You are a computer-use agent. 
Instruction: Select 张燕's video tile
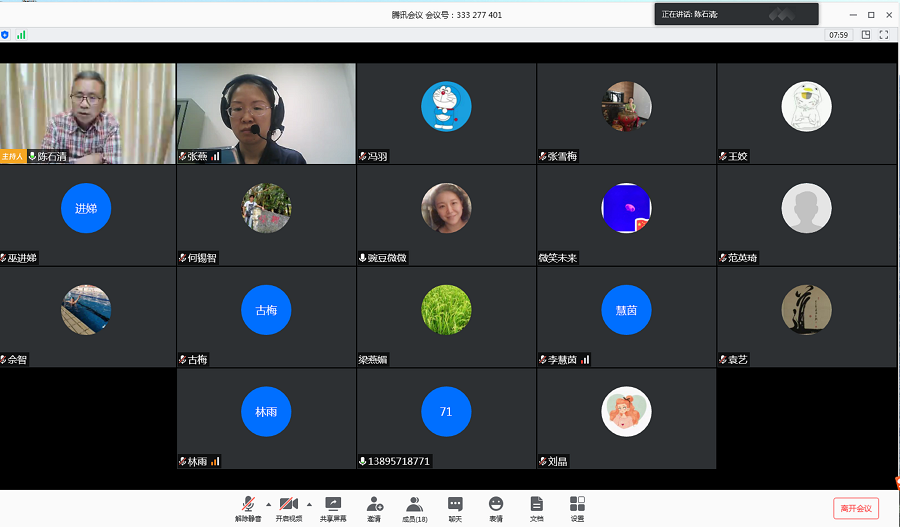click(x=266, y=113)
